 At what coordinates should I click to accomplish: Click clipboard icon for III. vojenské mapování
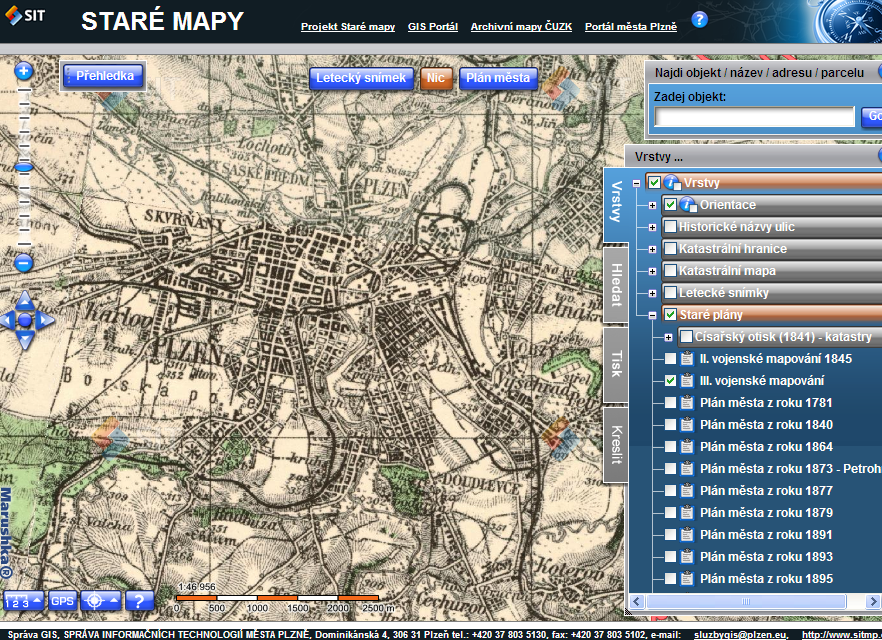tap(686, 381)
